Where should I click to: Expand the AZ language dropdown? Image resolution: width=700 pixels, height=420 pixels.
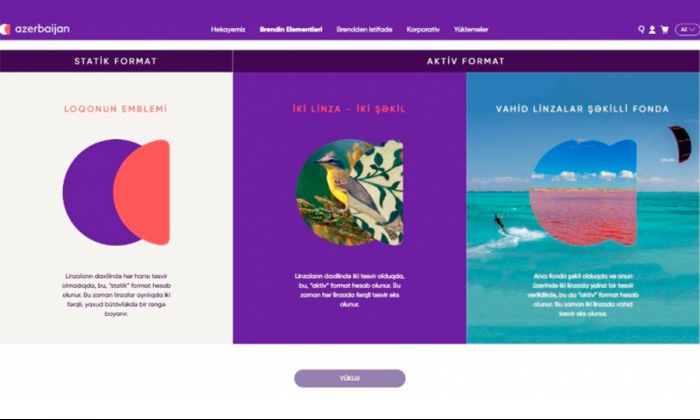point(687,29)
